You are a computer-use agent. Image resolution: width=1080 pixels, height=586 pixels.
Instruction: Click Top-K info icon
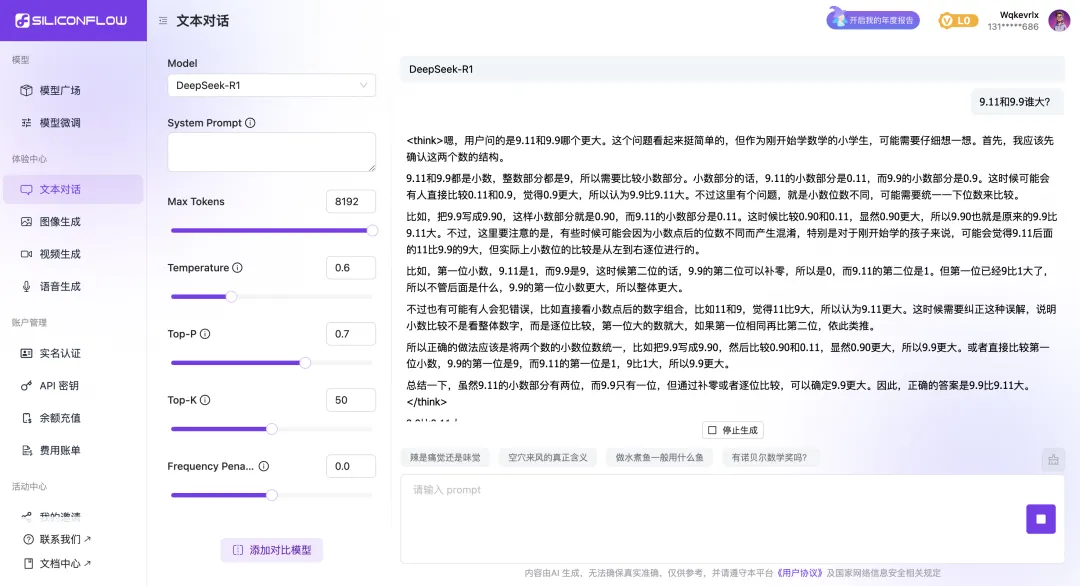click(205, 400)
